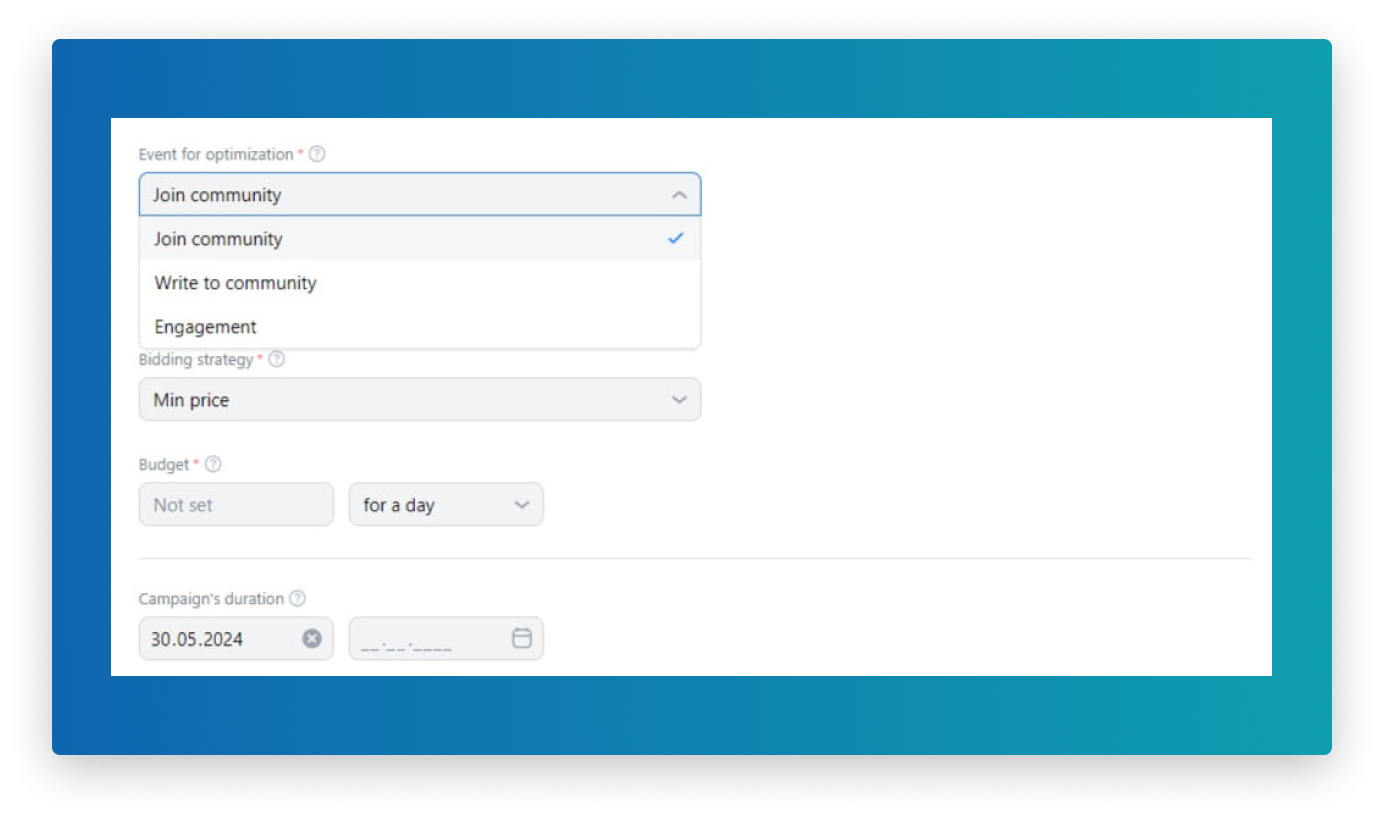The height and width of the screenshot is (820, 1384).
Task: Click the collapse chevron on Event for optimization
Action: (x=678, y=194)
